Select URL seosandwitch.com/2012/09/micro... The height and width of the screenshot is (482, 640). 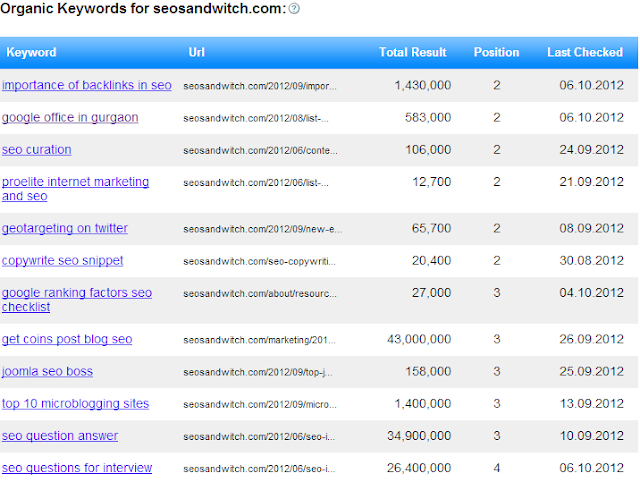[260, 404]
